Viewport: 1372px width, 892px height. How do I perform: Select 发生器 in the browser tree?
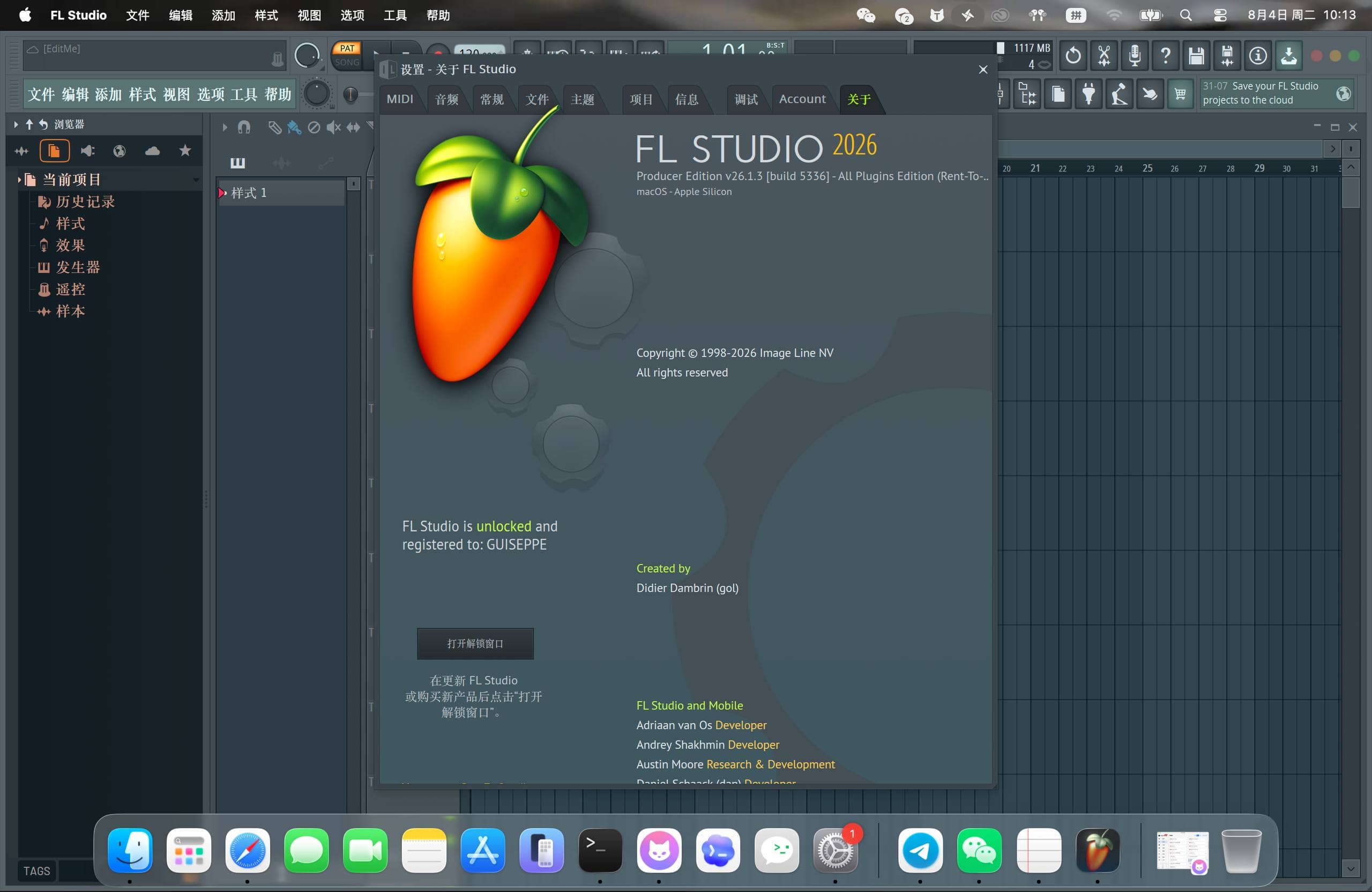(x=78, y=267)
